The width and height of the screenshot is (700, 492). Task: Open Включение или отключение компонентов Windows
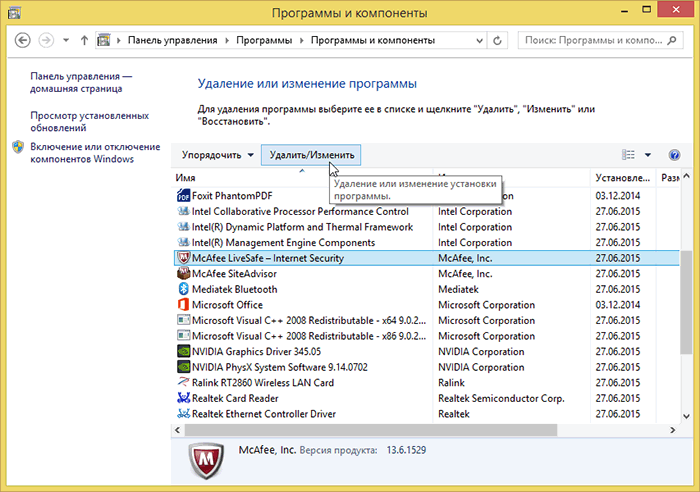point(95,153)
